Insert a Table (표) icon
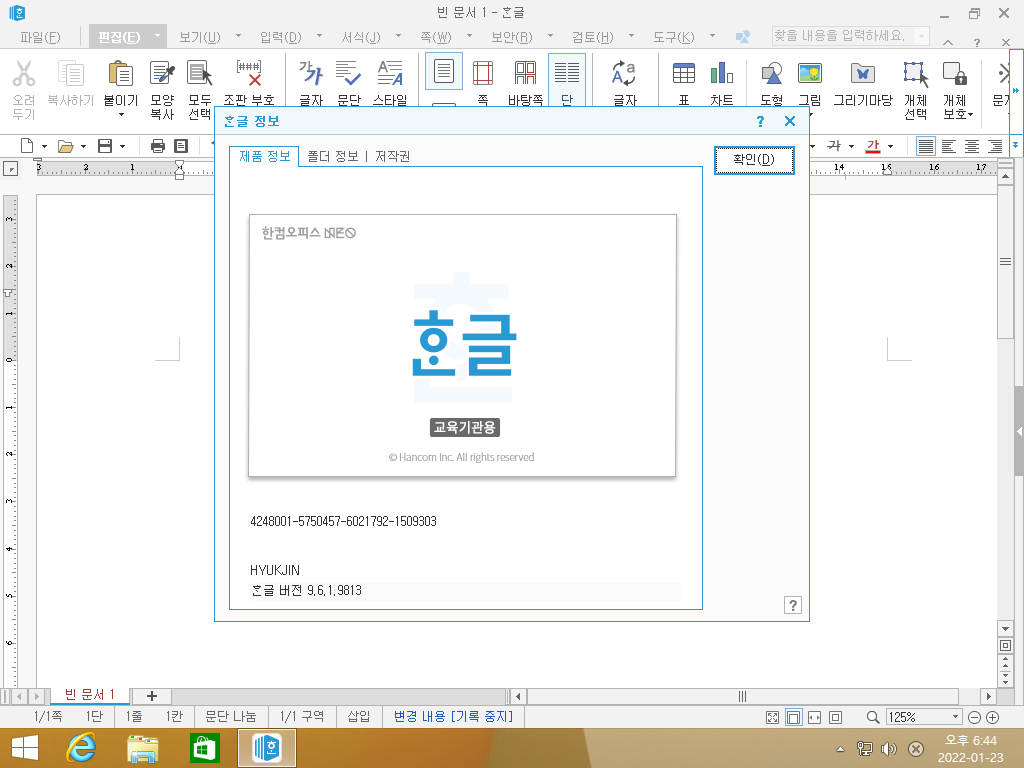 click(684, 73)
